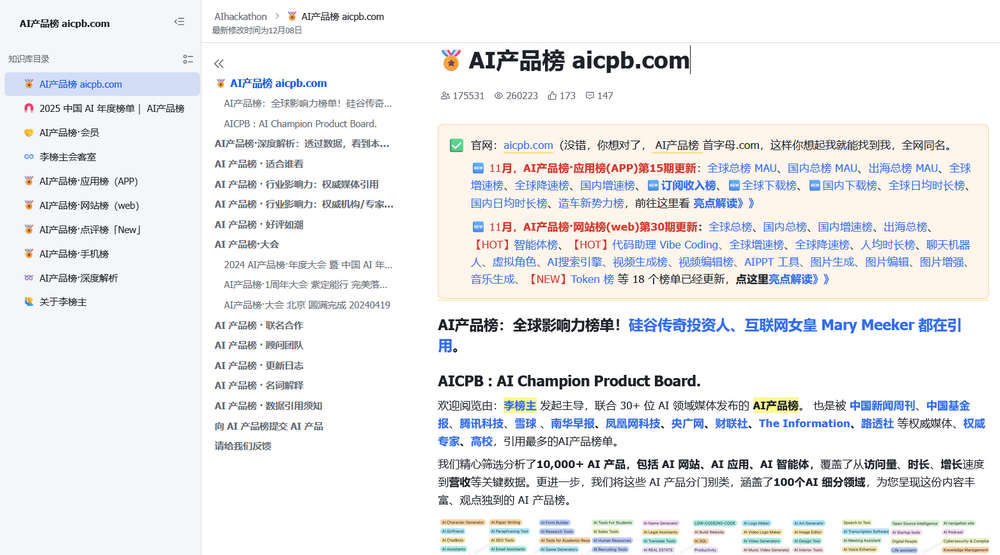Open 造车新势力榜 link

591,204
